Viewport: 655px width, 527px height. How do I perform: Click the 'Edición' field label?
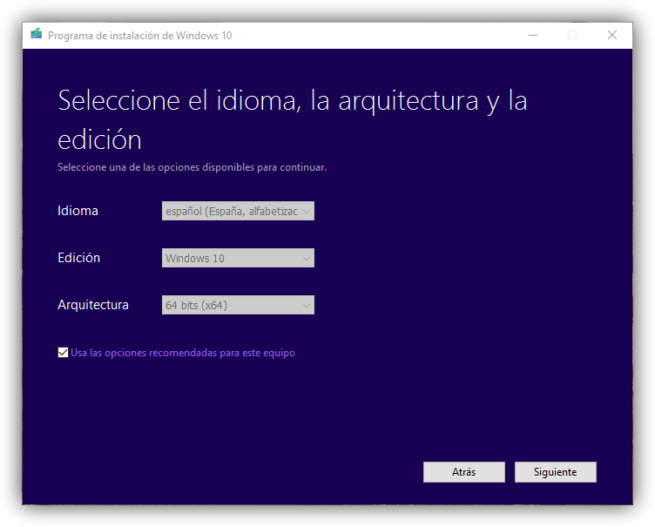pos(79,258)
